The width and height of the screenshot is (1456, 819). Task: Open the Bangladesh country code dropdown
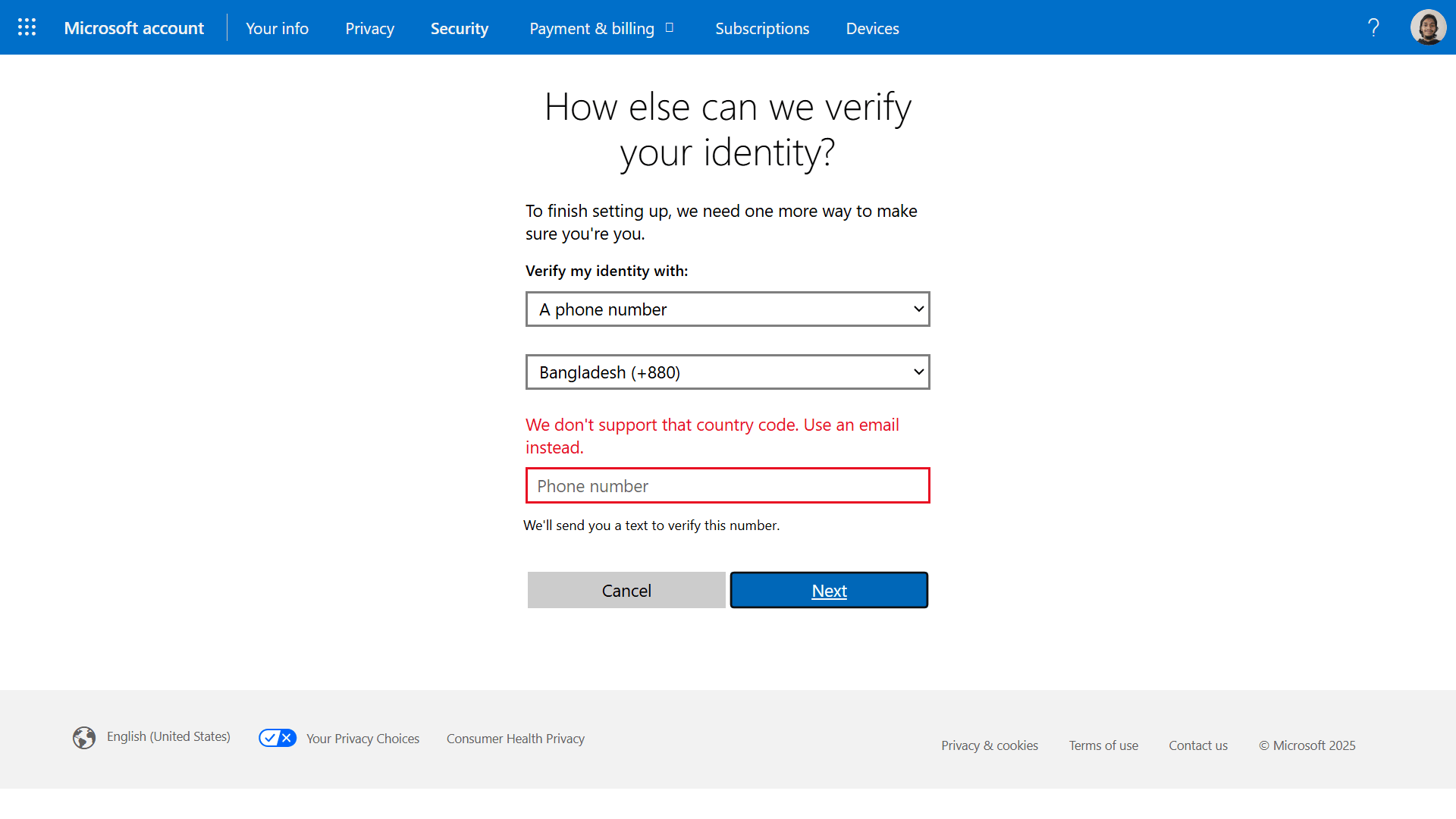point(727,372)
